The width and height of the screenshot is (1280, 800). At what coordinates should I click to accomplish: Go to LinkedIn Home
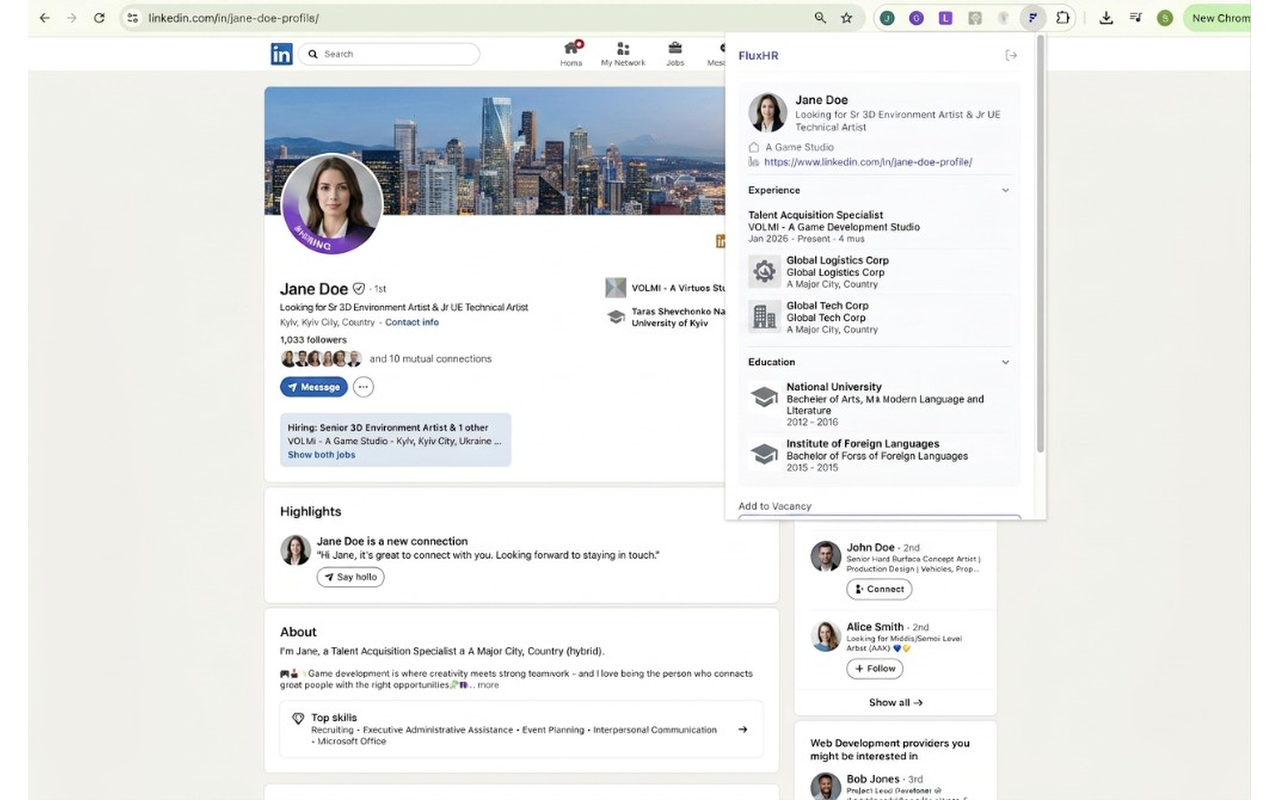(x=571, y=54)
